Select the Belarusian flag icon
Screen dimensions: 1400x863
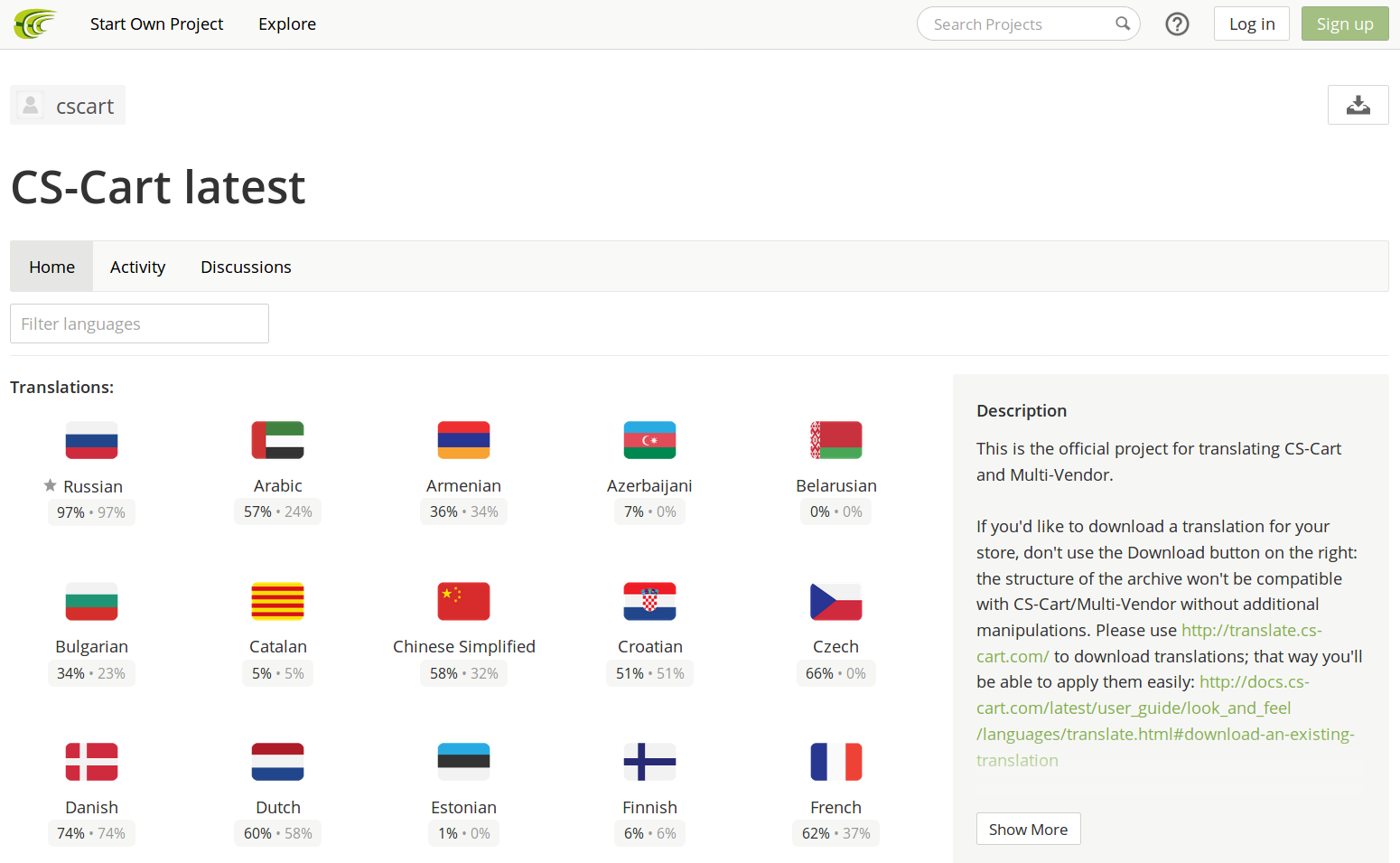[835, 440]
